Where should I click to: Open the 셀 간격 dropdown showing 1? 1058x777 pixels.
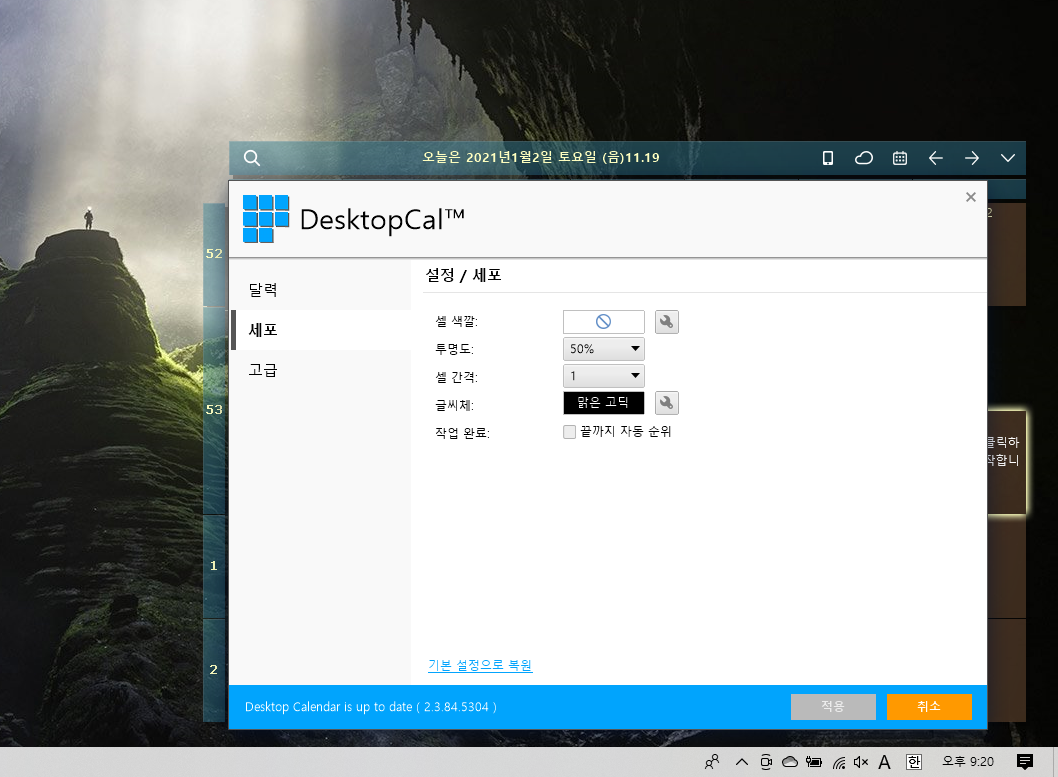coord(603,376)
